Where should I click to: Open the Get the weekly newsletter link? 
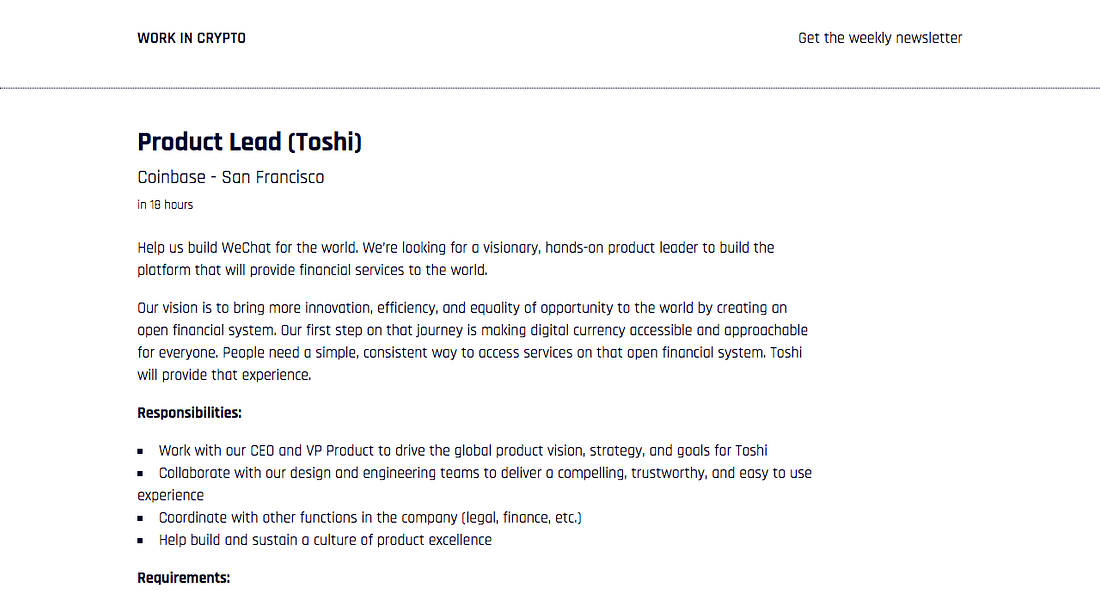880,38
